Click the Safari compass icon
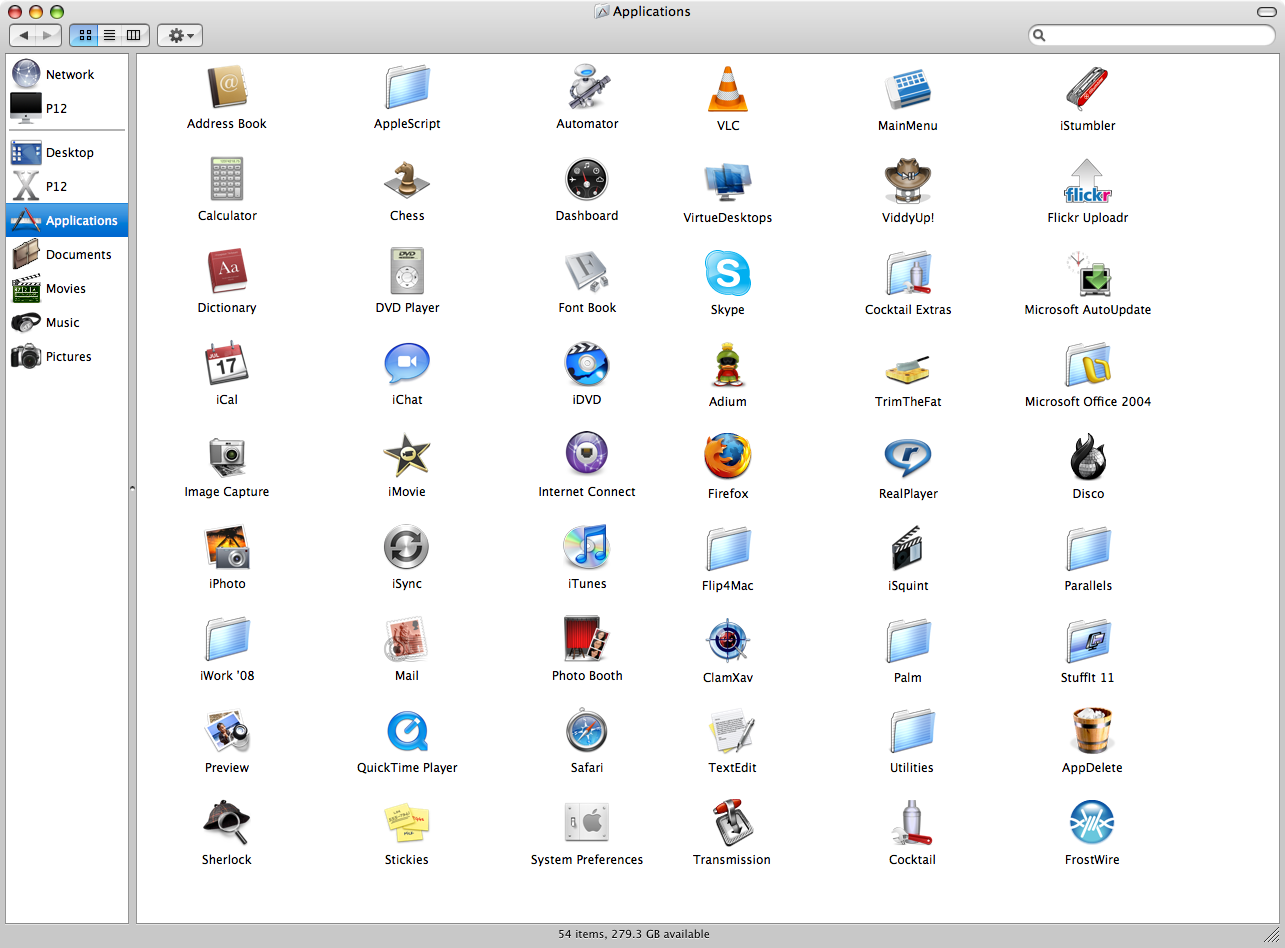Viewport: 1285px width, 948px height. coord(587,732)
